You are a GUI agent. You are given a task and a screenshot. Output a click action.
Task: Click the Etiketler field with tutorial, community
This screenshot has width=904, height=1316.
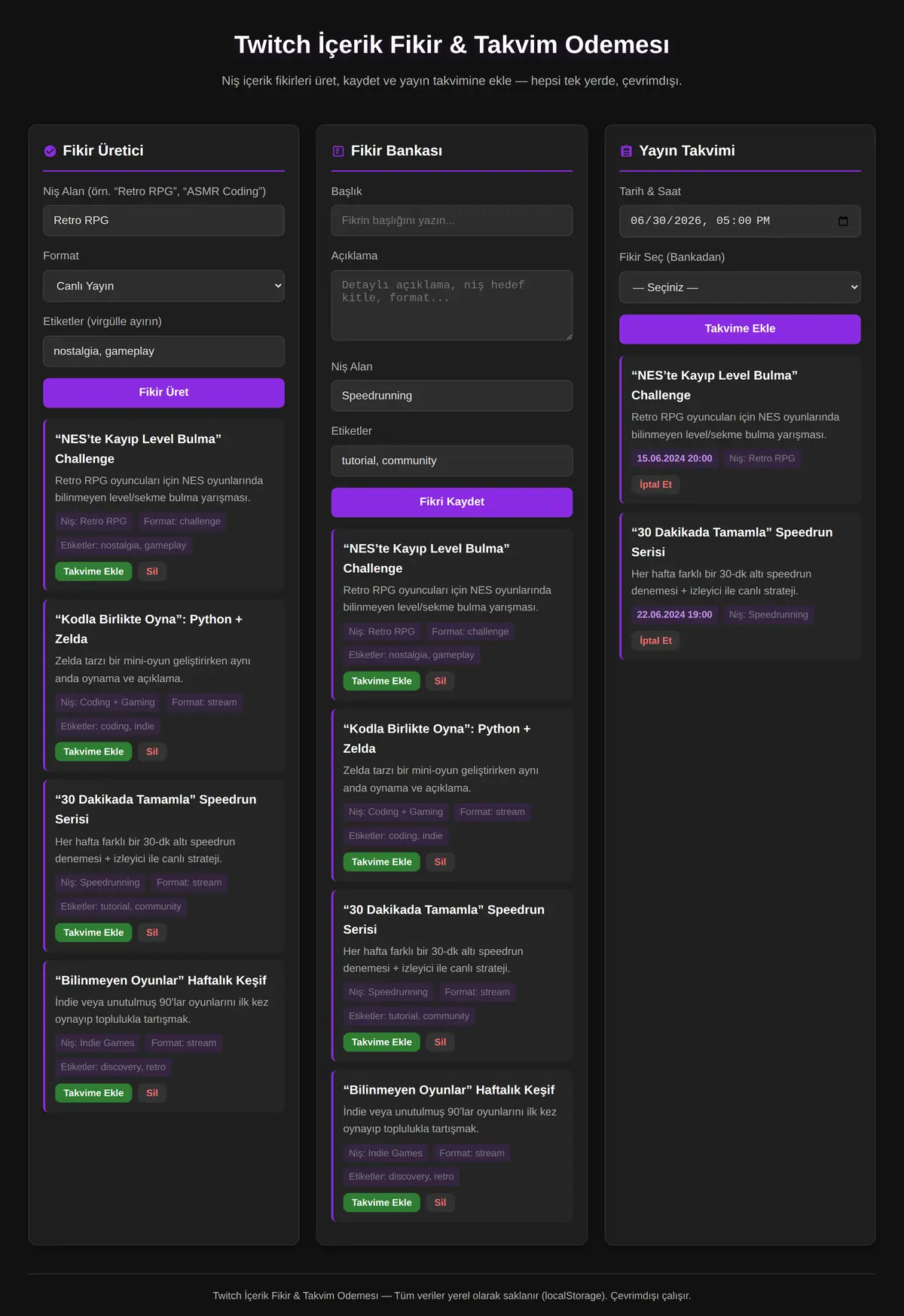tap(452, 461)
